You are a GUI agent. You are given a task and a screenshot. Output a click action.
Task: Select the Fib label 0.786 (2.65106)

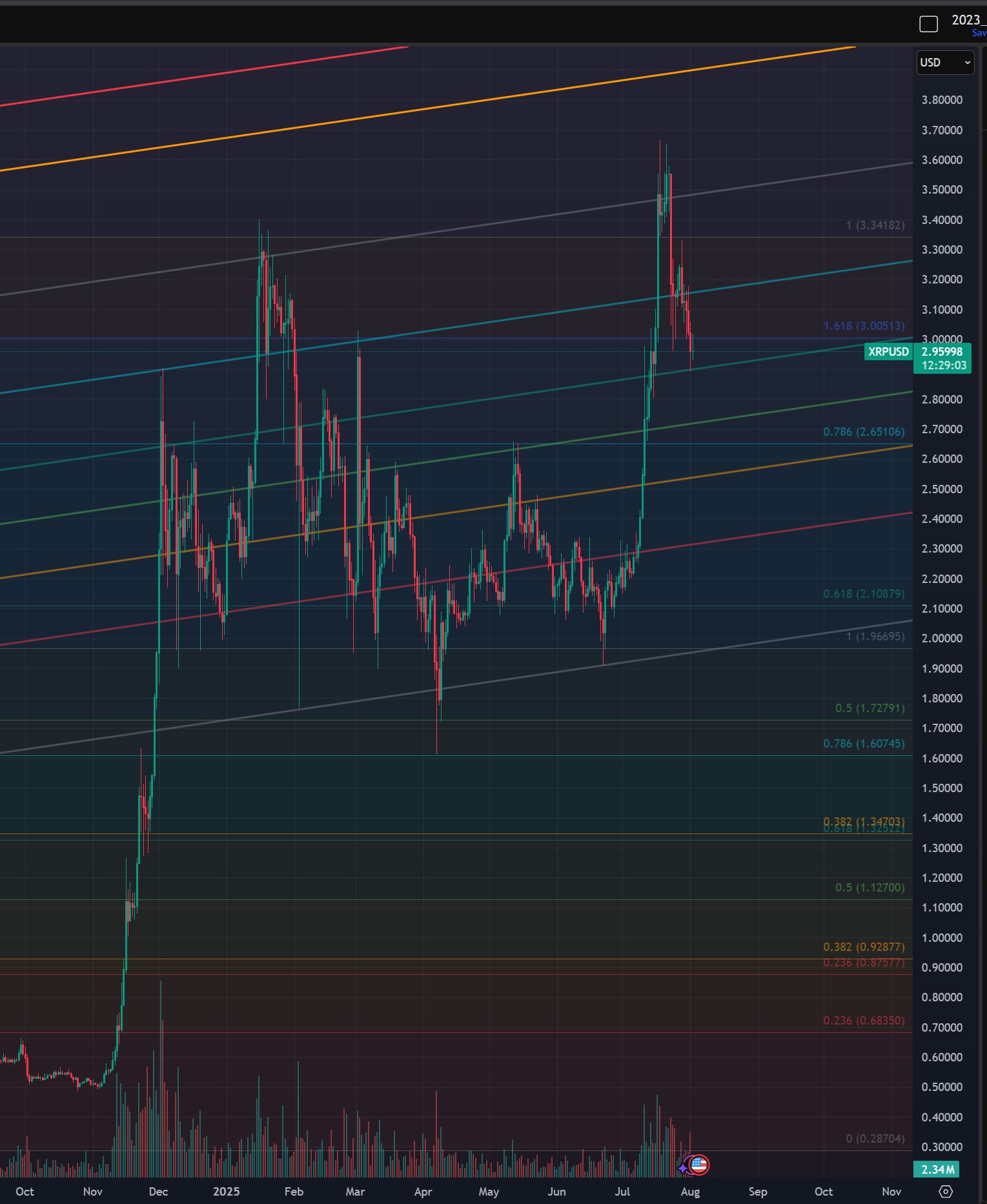pyautogui.click(x=864, y=432)
